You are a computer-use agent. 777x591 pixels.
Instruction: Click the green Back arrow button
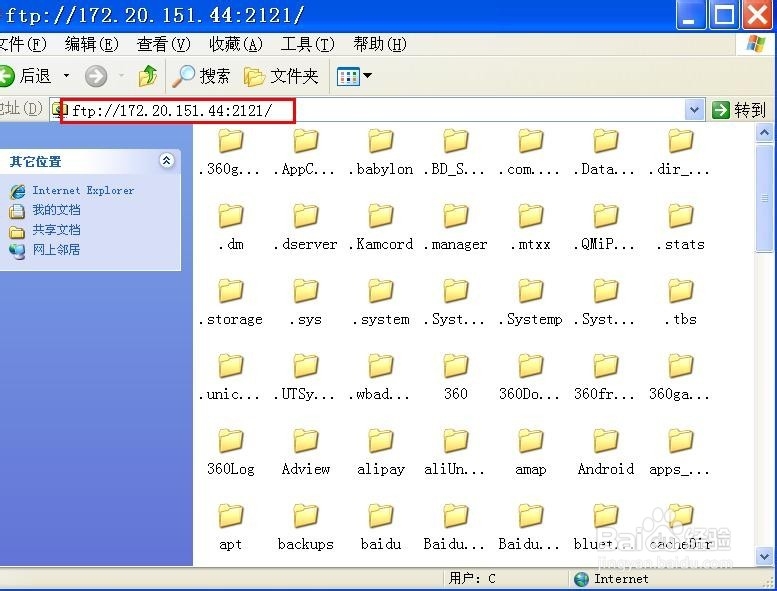tap(7, 76)
